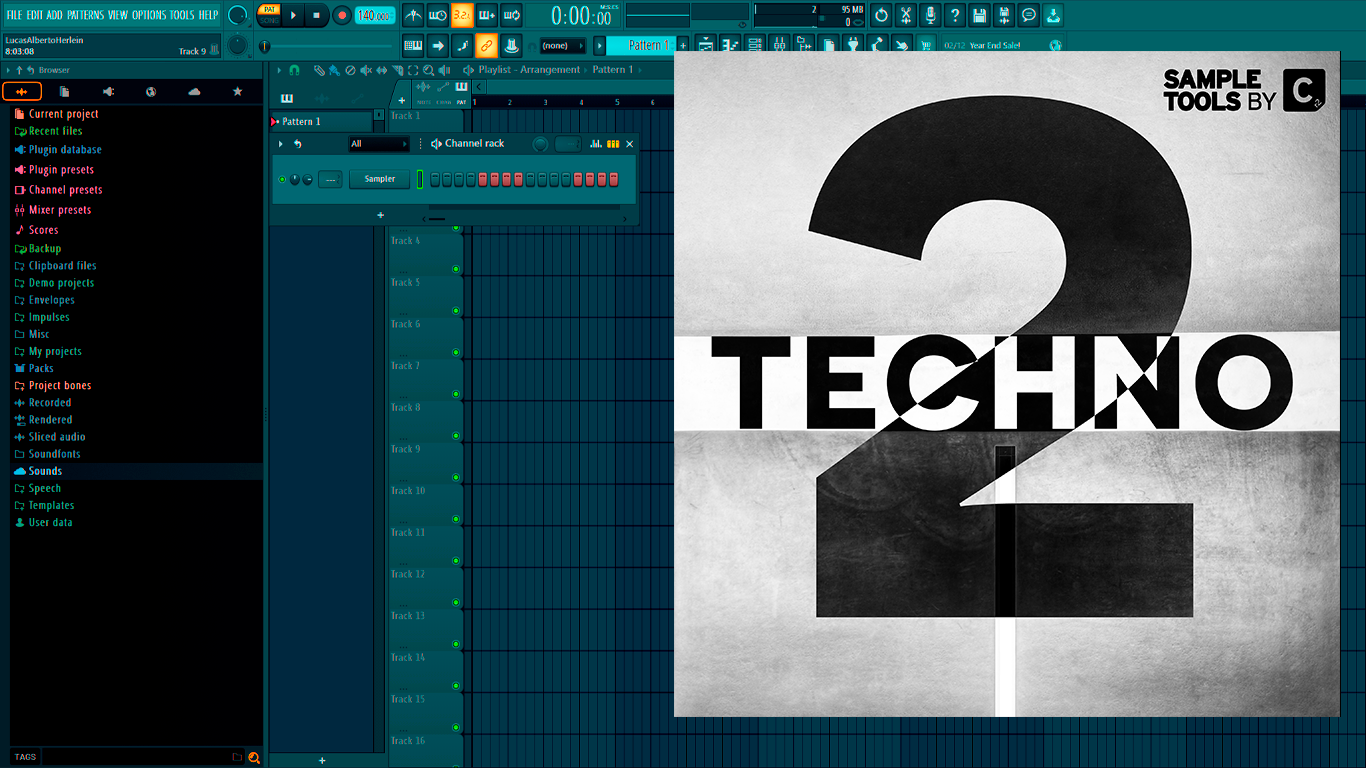This screenshot has width=1366, height=768.
Task: Click the channel rack swing knob
Action: pyautogui.click(x=540, y=144)
